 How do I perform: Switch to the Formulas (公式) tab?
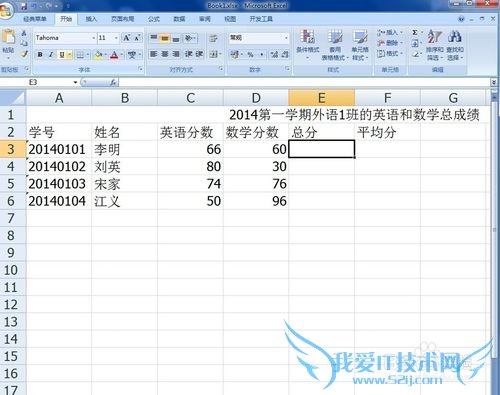click(x=154, y=19)
